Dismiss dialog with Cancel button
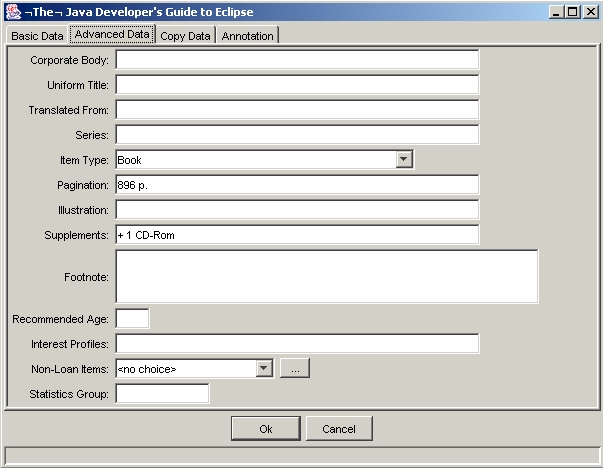Image resolution: width=603 pixels, height=468 pixels. (x=339, y=429)
